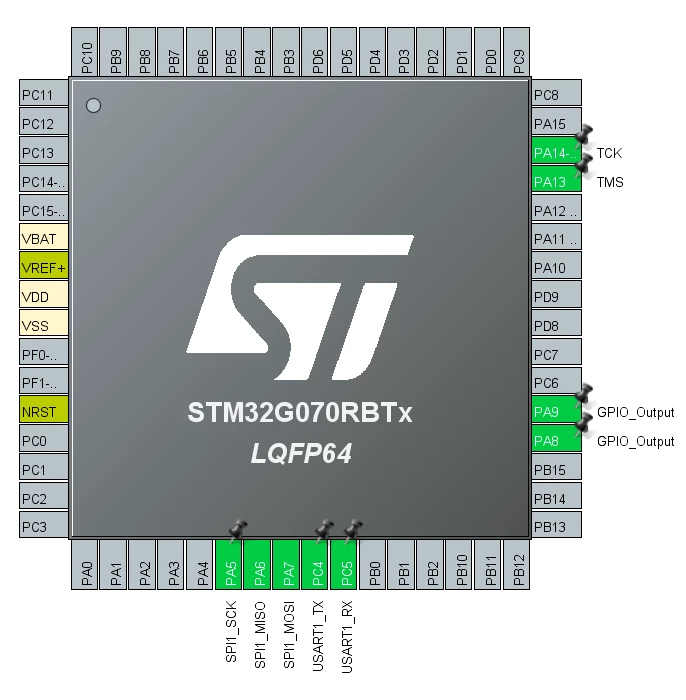686x700 pixels.
Task: Click the USART1_RX signal label
Action: tap(347, 637)
